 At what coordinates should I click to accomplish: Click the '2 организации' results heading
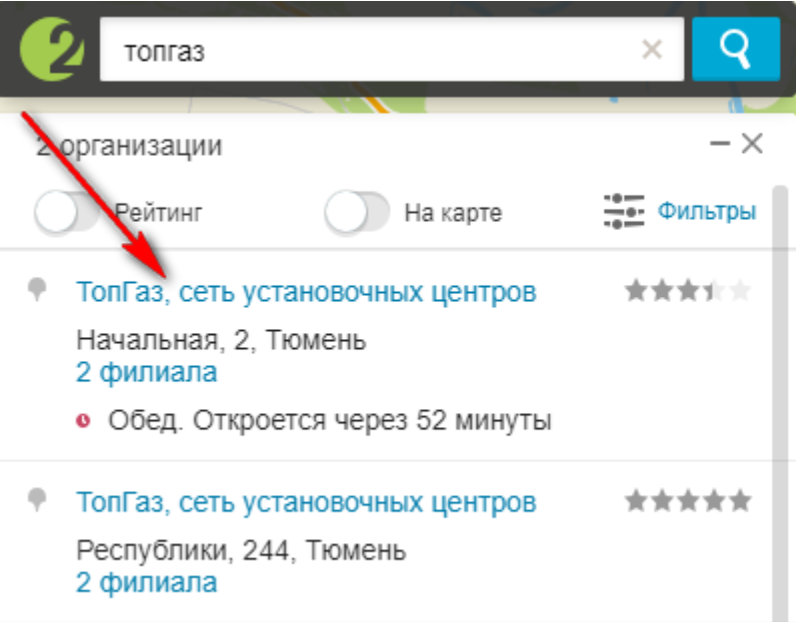[x=129, y=147]
